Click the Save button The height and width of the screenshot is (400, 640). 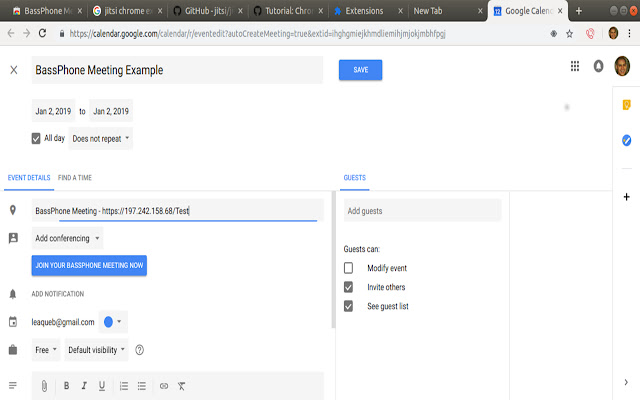pos(360,70)
